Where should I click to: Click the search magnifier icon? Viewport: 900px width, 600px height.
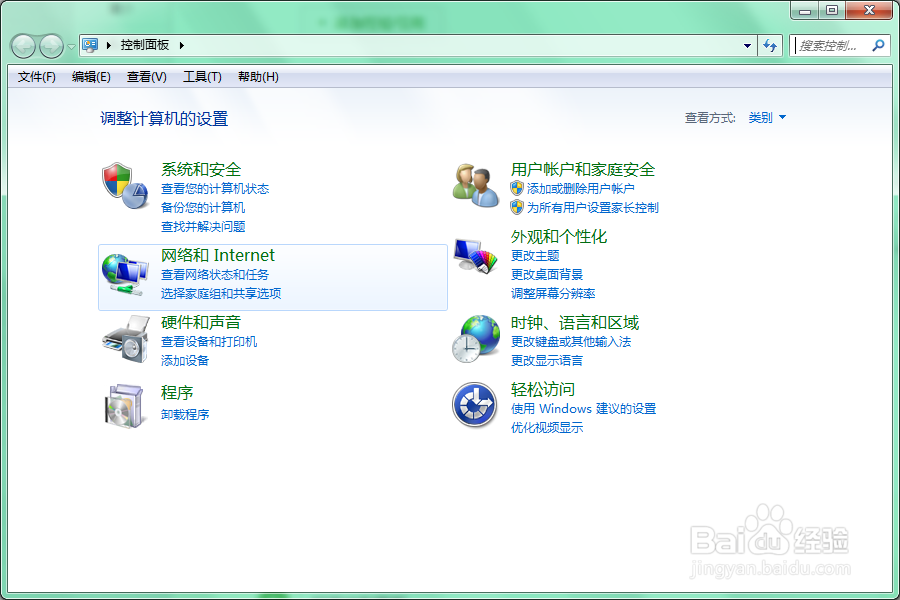click(x=878, y=45)
